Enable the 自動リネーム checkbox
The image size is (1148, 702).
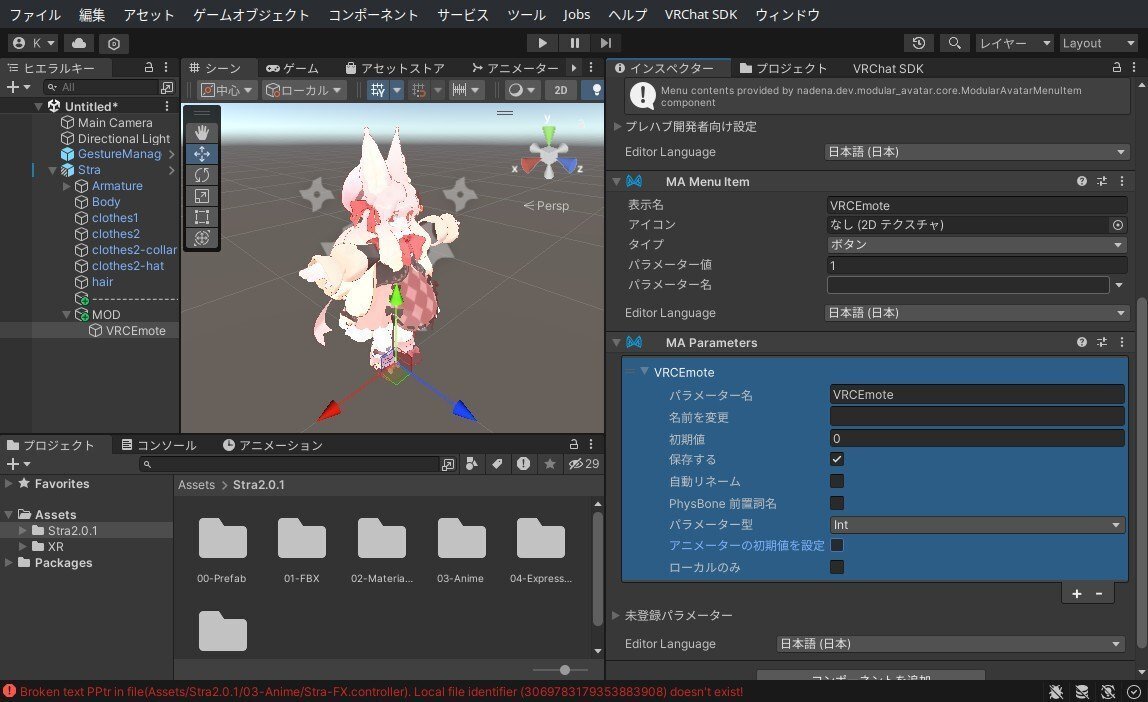tap(837, 481)
